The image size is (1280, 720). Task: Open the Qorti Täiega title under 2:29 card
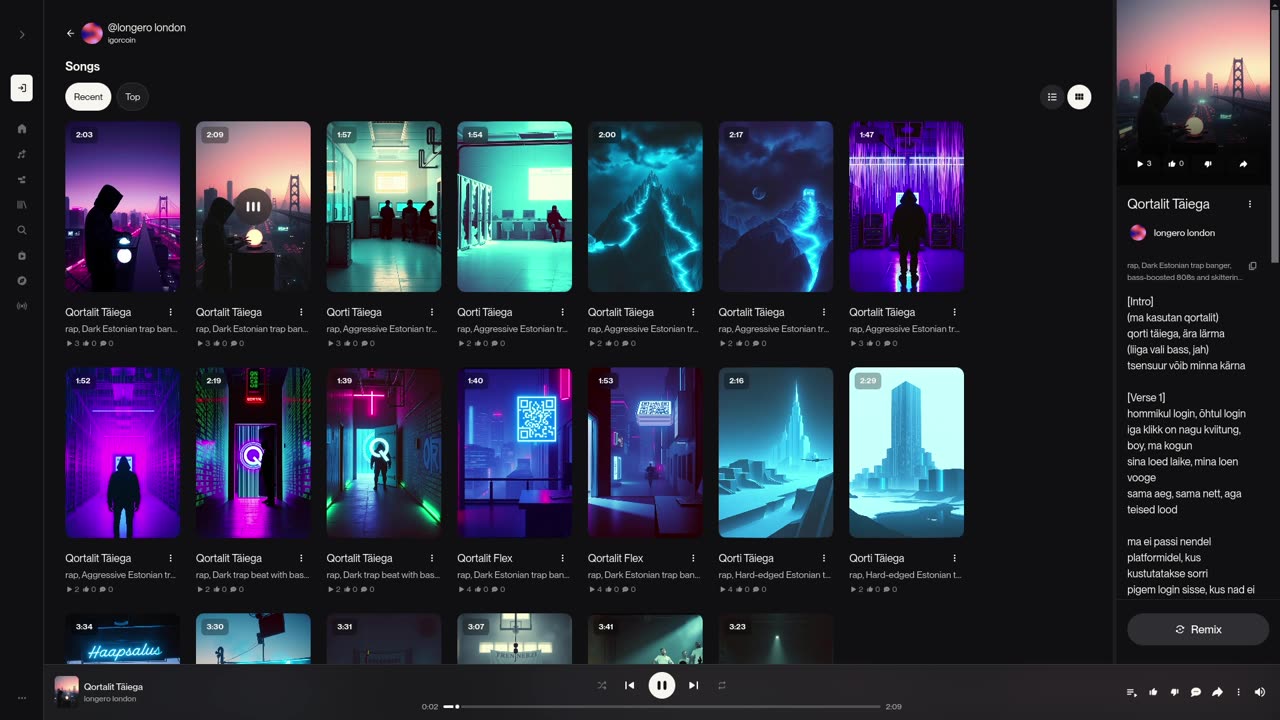pos(876,558)
